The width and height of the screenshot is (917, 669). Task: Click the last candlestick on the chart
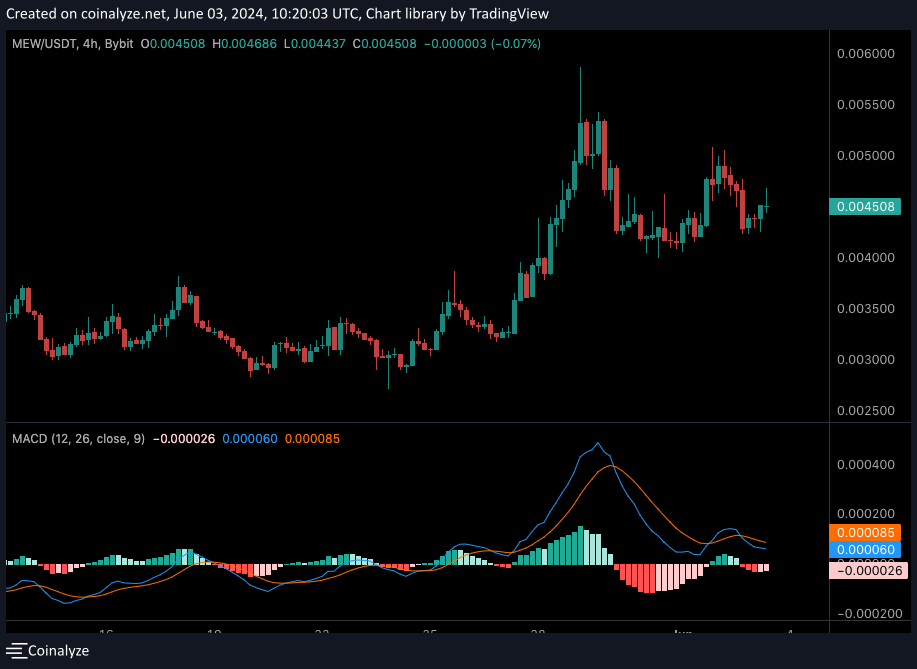(767, 204)
